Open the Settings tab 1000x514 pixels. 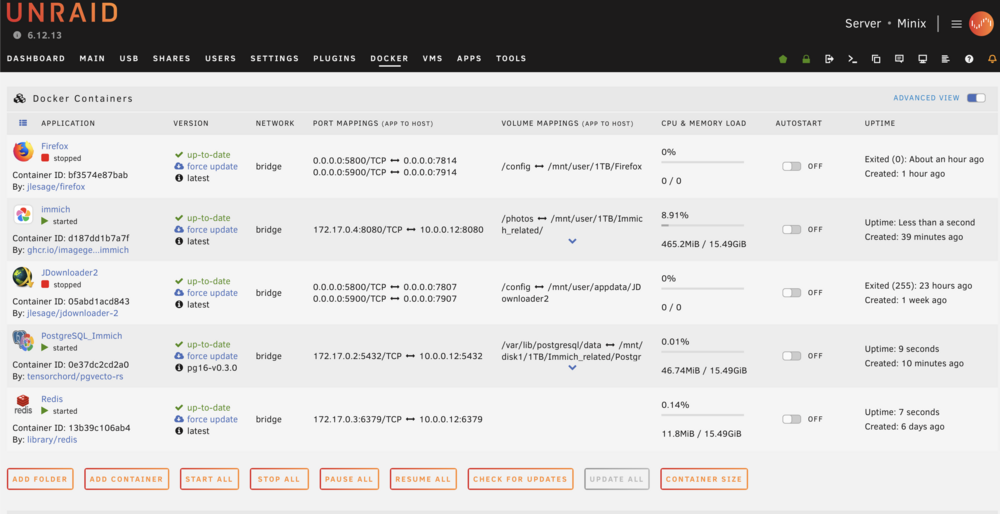click(274, 58)
